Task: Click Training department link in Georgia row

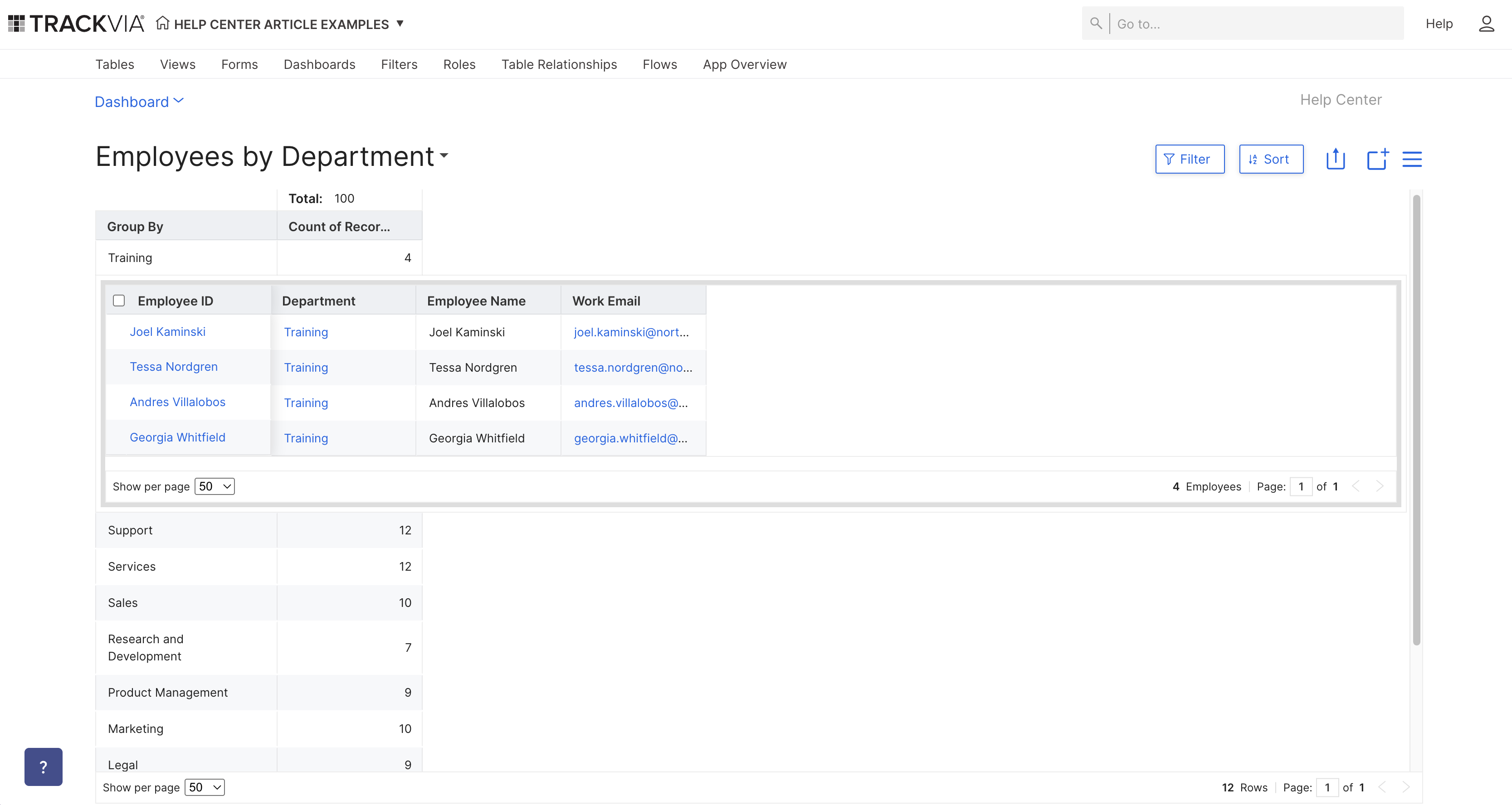Action: (x=306, y=438)
